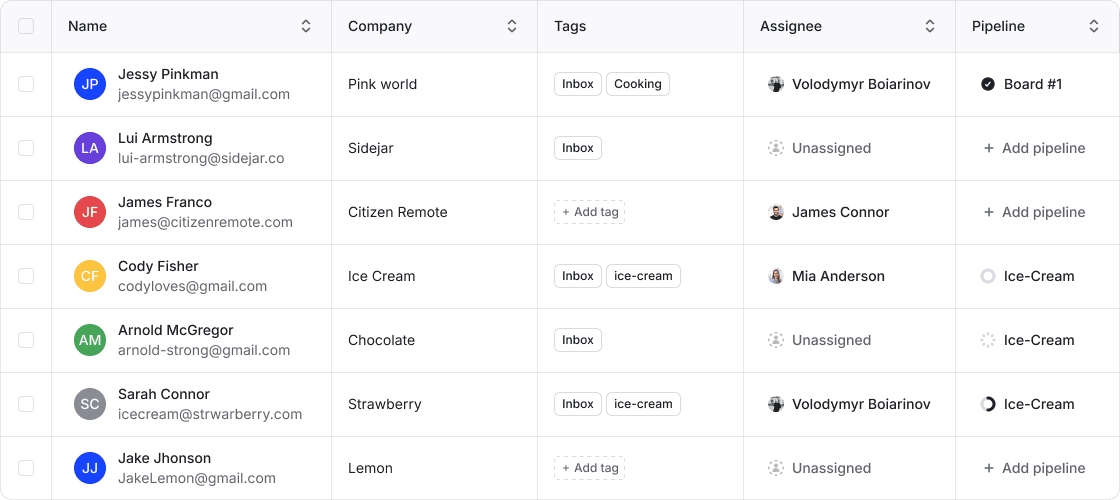Click the dotted progress icon in Arnold McGregor row

(x=988, y=340)
